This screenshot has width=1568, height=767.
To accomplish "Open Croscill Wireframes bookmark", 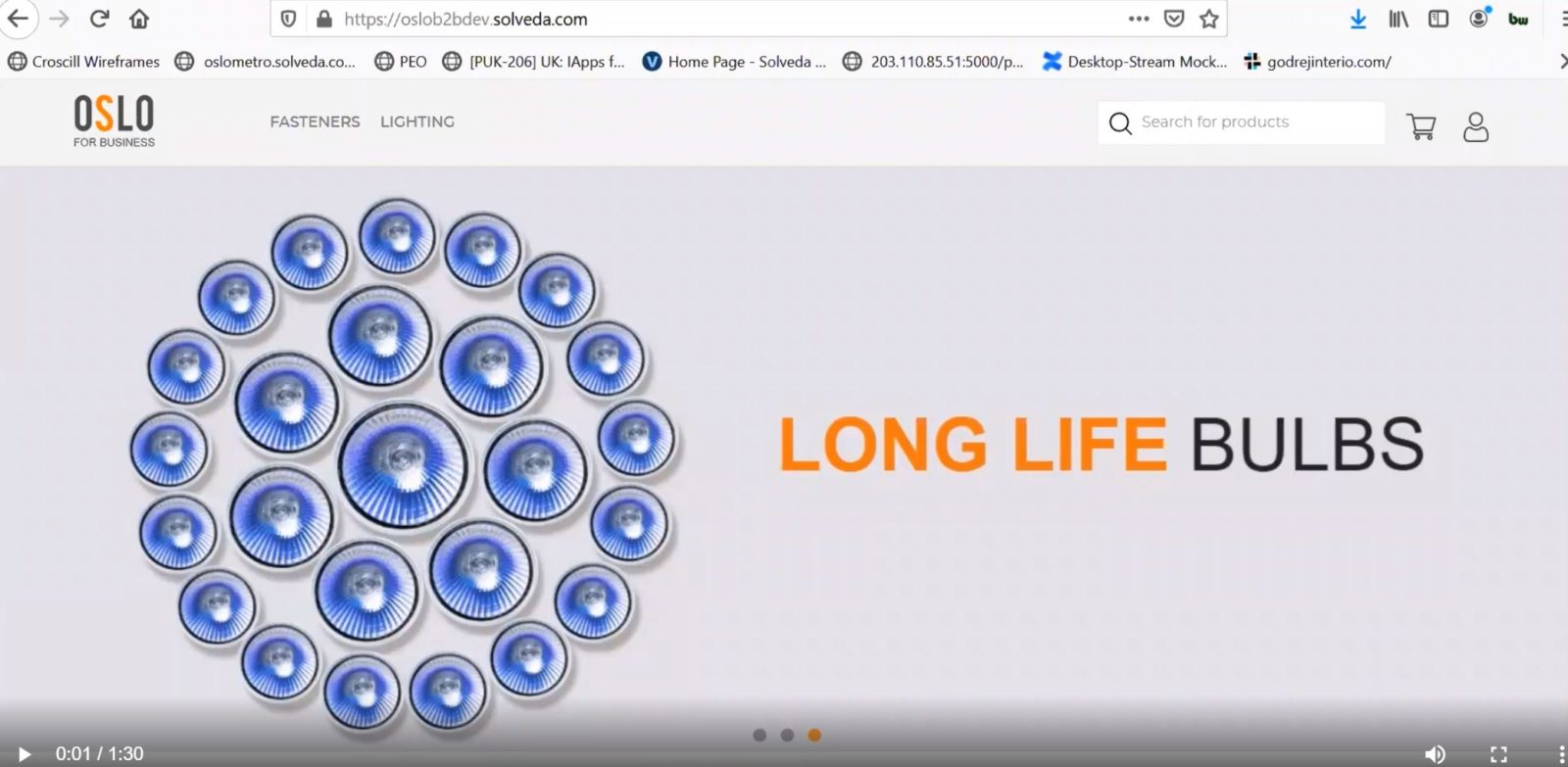I will [x=84, y=62].
